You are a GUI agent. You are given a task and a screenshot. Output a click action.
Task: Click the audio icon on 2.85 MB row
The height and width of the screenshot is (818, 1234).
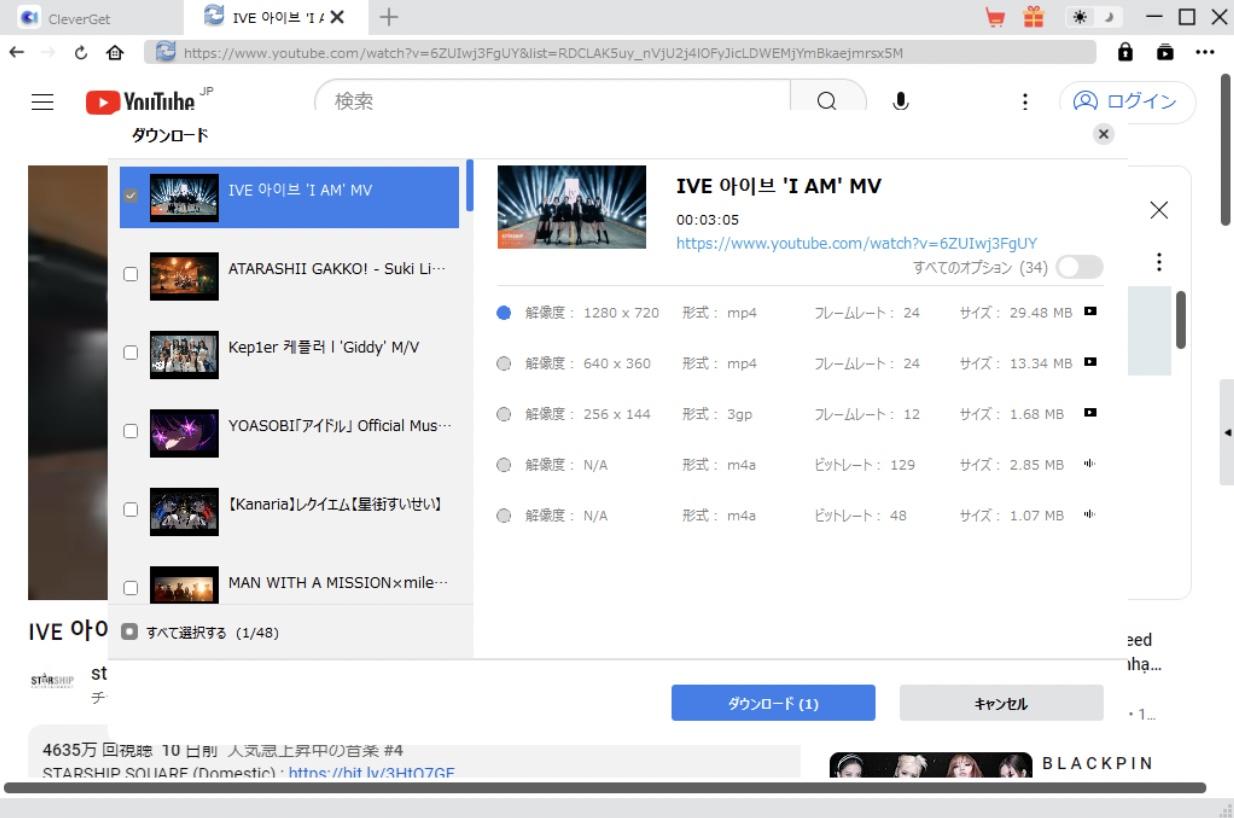1090,464
